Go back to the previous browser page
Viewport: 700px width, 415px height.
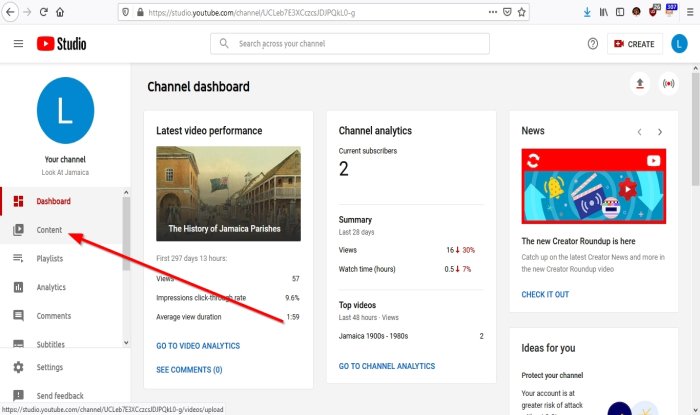(10, 12)
